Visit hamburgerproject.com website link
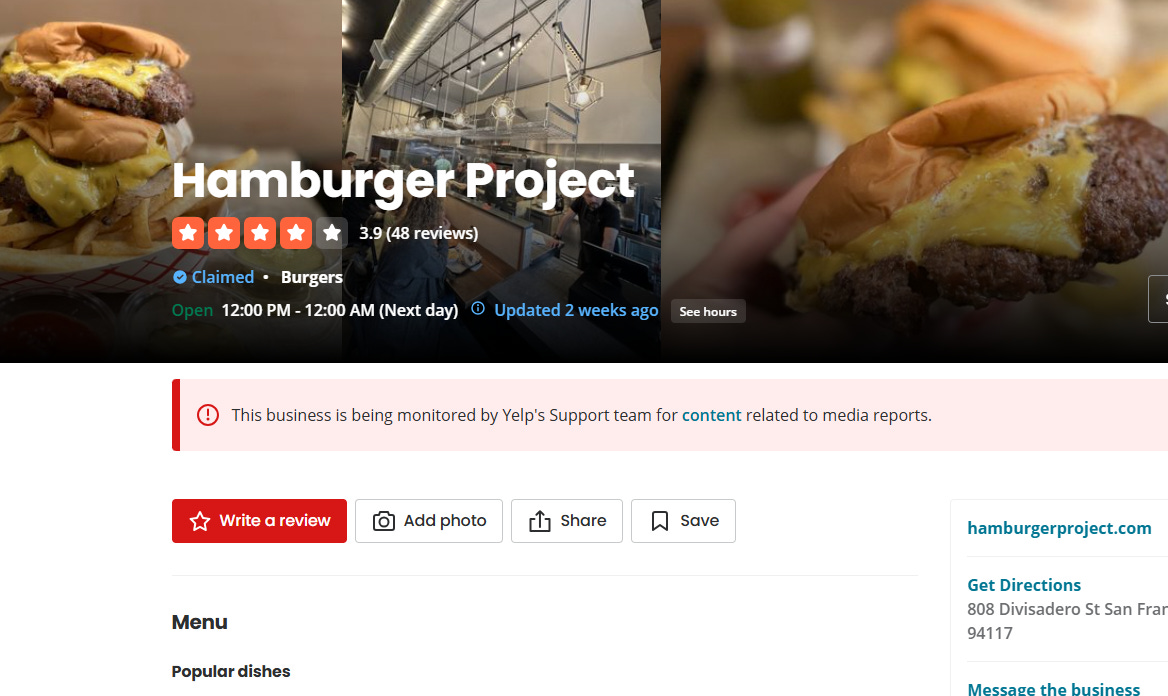 click(x=1058, y=528)
